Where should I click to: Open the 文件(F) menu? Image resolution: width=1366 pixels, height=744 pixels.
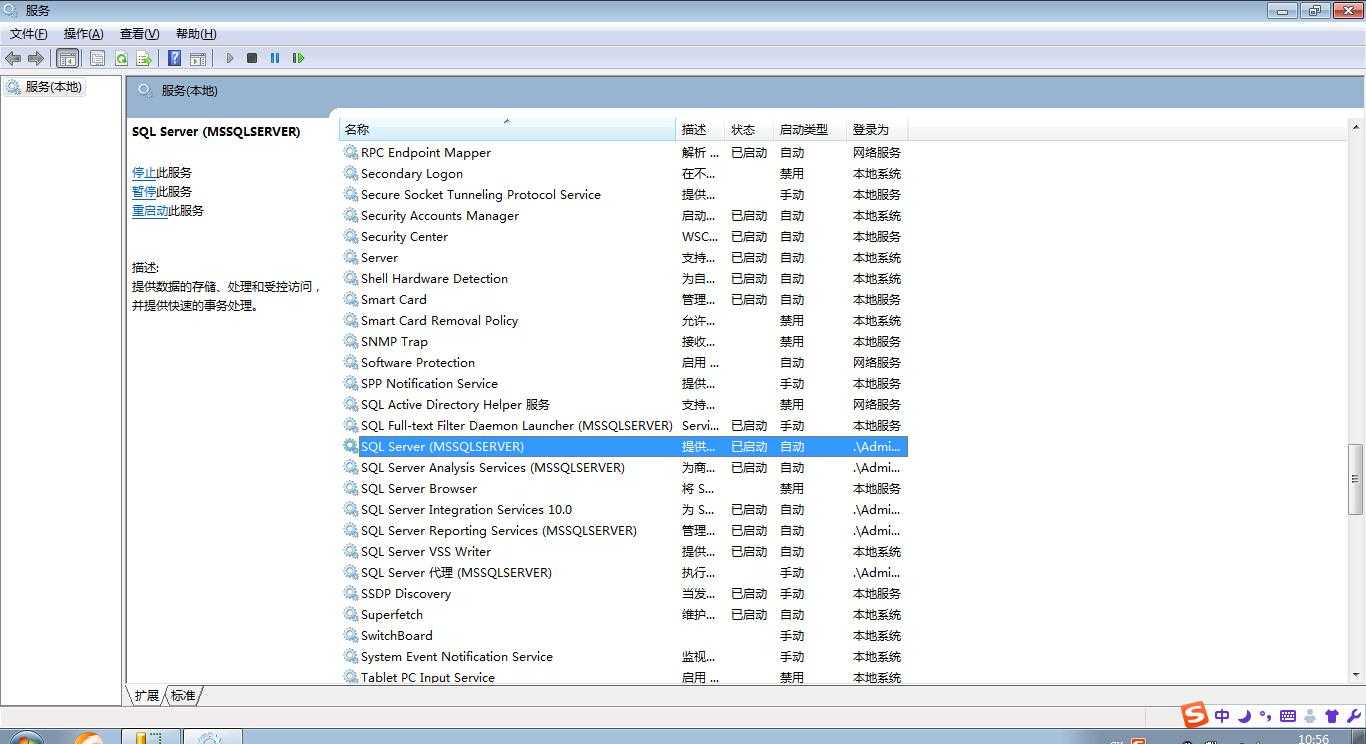(29, 34)
